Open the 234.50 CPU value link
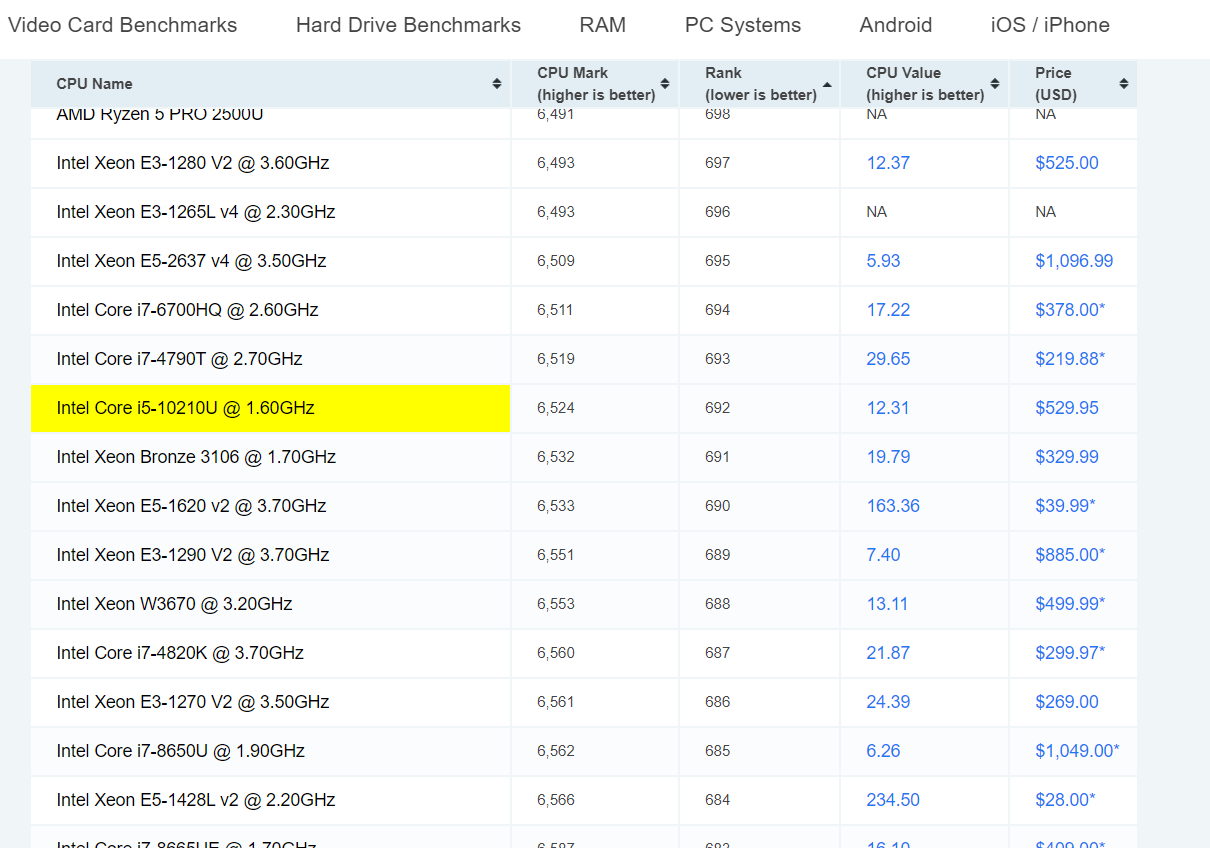Screen dimensions: 1210x848 point(893,800)
